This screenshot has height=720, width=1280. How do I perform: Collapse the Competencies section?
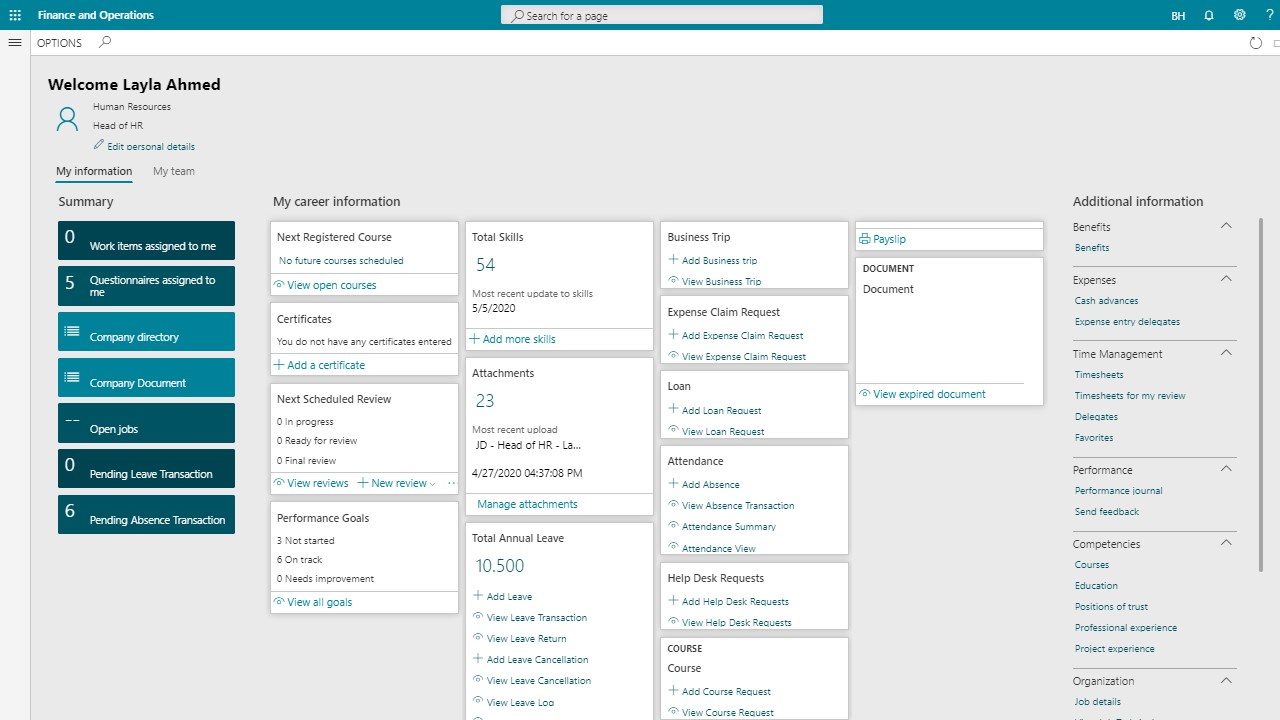pos(1226,543)
